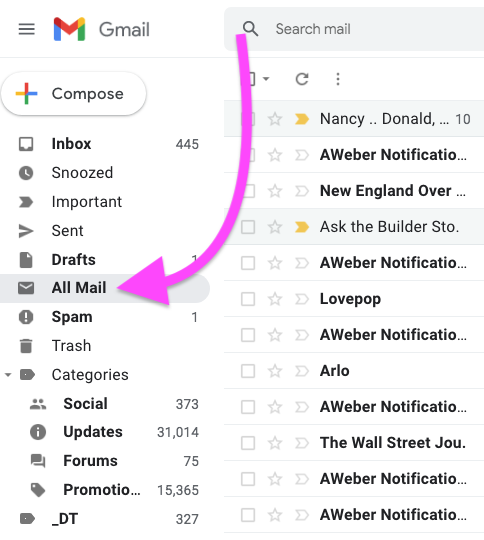Toggle importance marker on New England Over row
The image size is (484, 540).
(x=302, y=191)
